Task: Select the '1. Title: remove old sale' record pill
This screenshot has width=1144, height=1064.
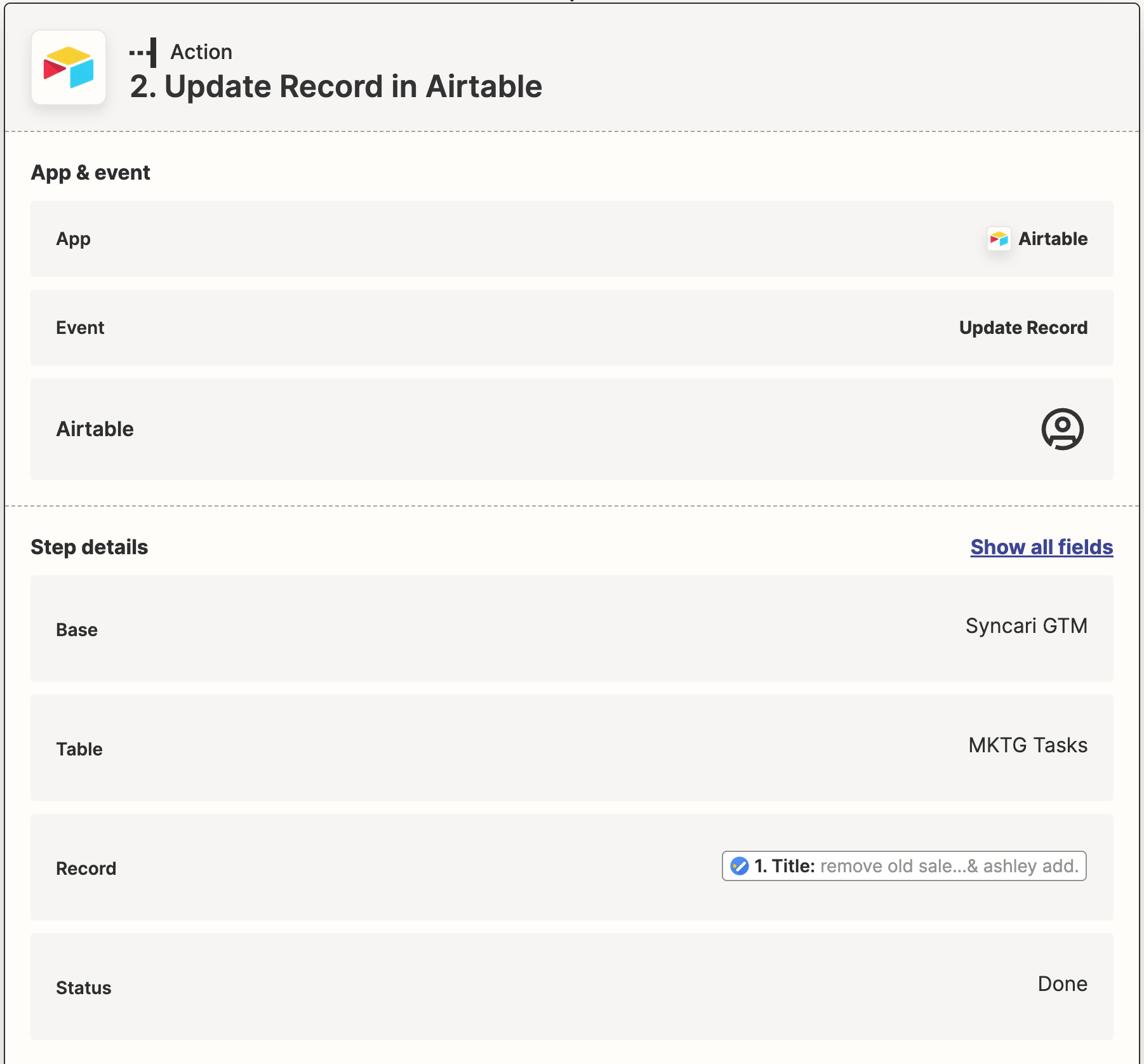Action: click(904, 866)
